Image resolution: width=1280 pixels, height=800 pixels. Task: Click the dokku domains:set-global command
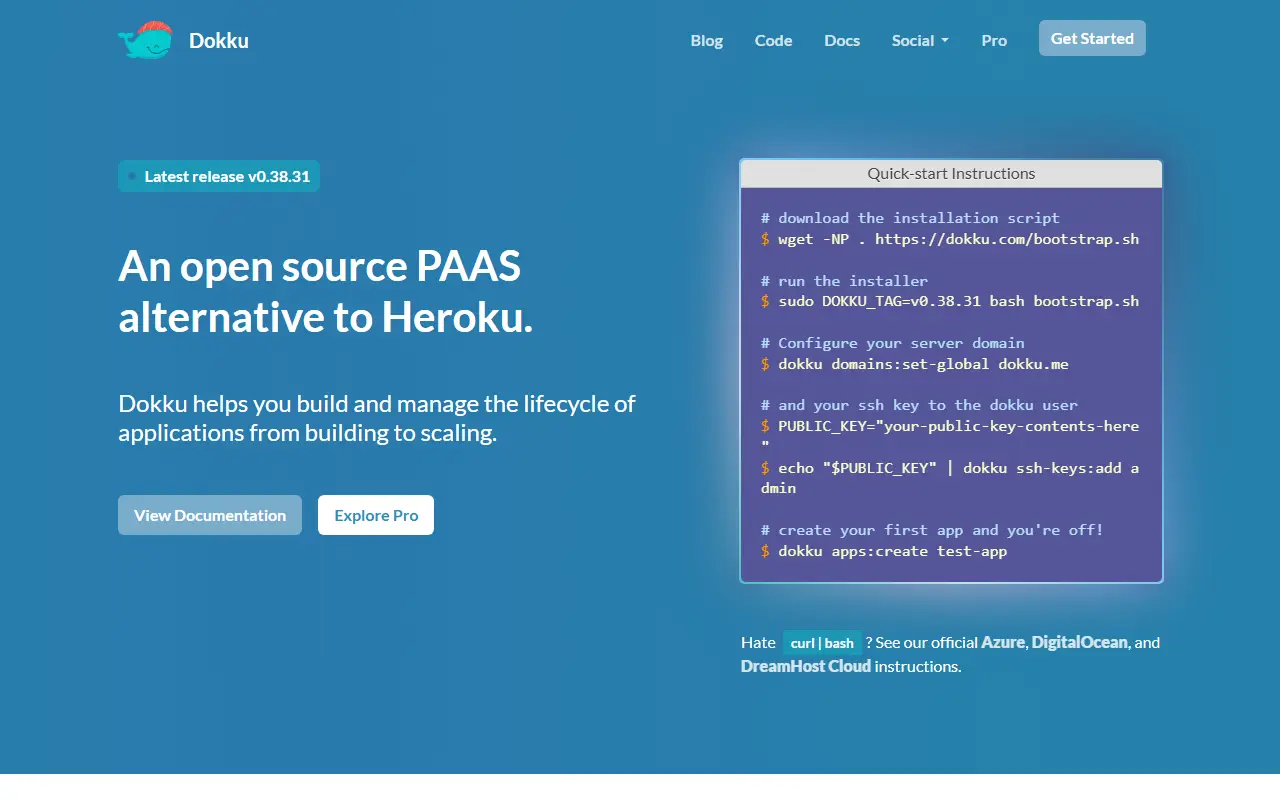point(915,364)
